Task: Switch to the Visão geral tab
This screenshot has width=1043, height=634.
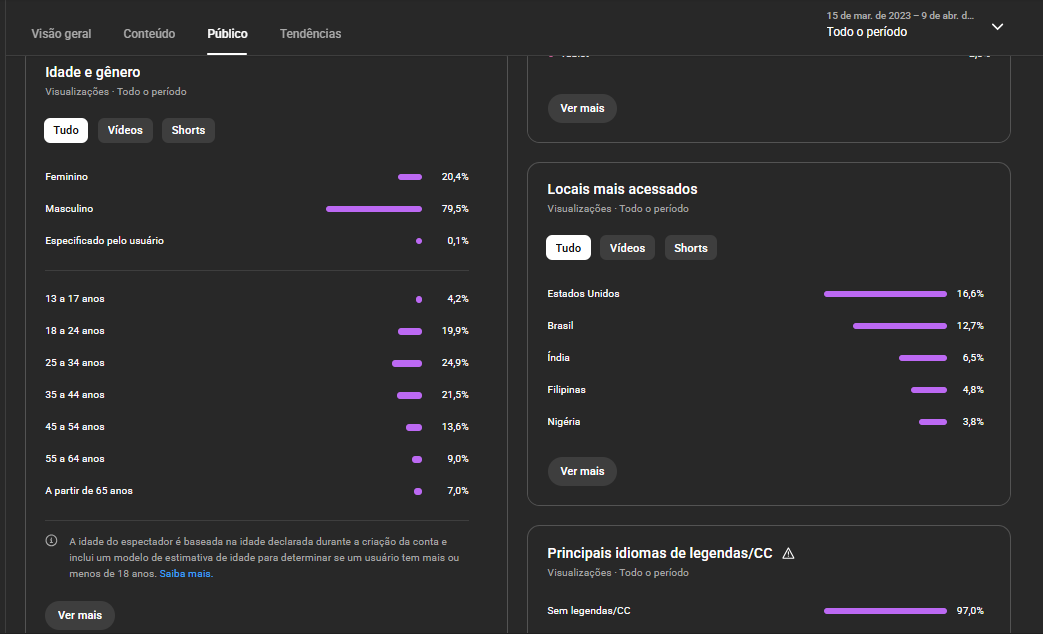Action: click(61, 34)
